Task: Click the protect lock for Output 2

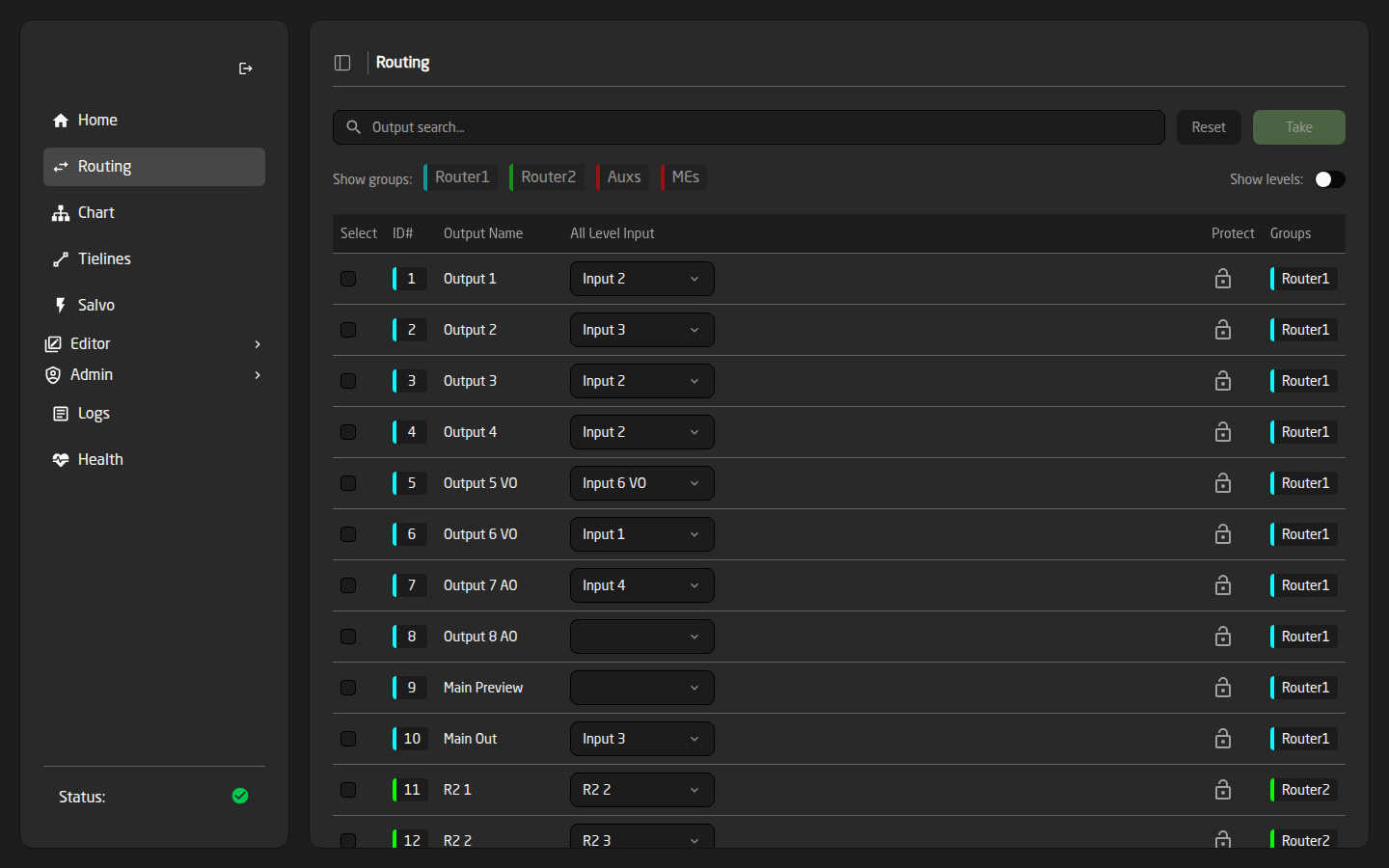Action: point(1223,330)
